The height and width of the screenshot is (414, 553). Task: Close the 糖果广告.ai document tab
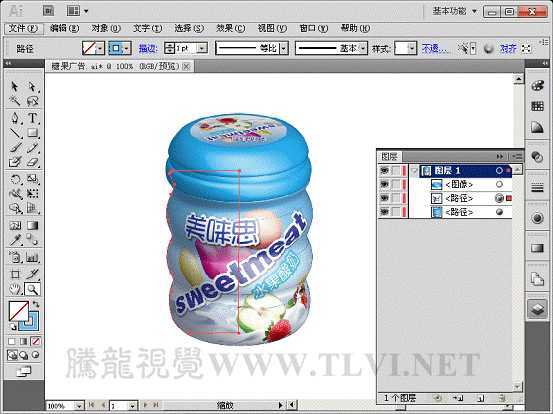(187, 66)
